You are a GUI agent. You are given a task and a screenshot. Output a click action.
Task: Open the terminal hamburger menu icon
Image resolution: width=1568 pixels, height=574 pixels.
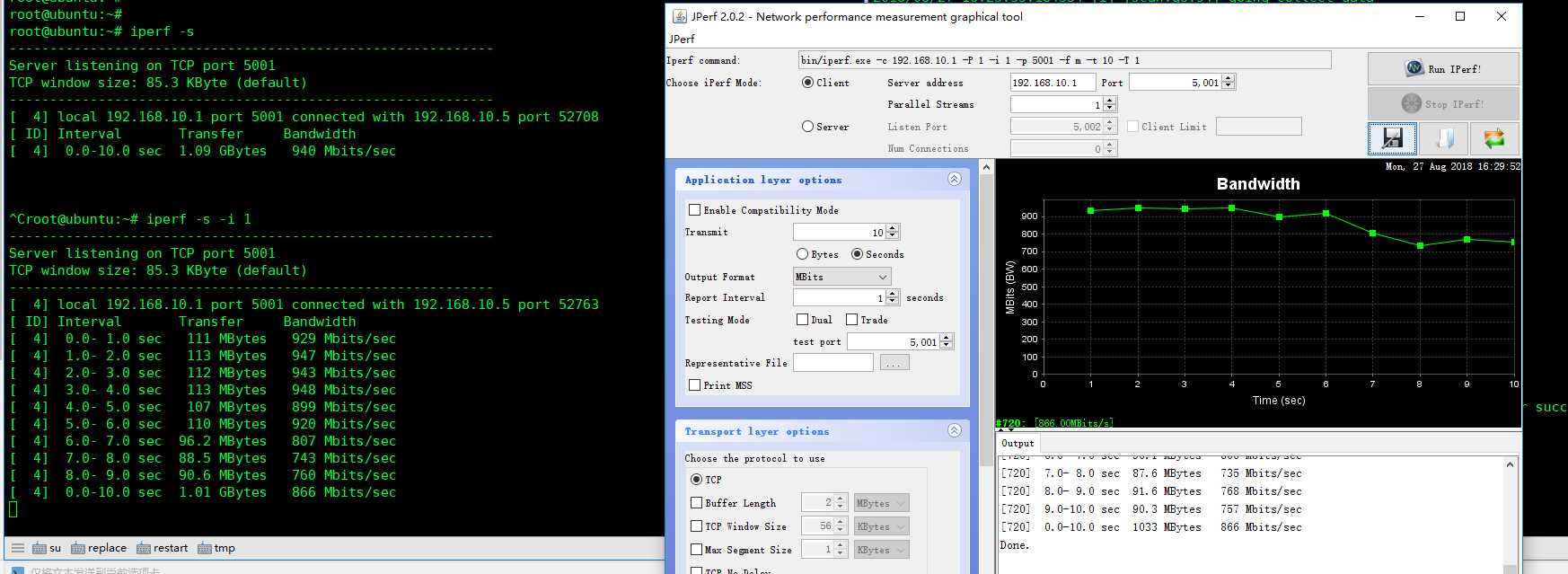(x=17, y=547)
